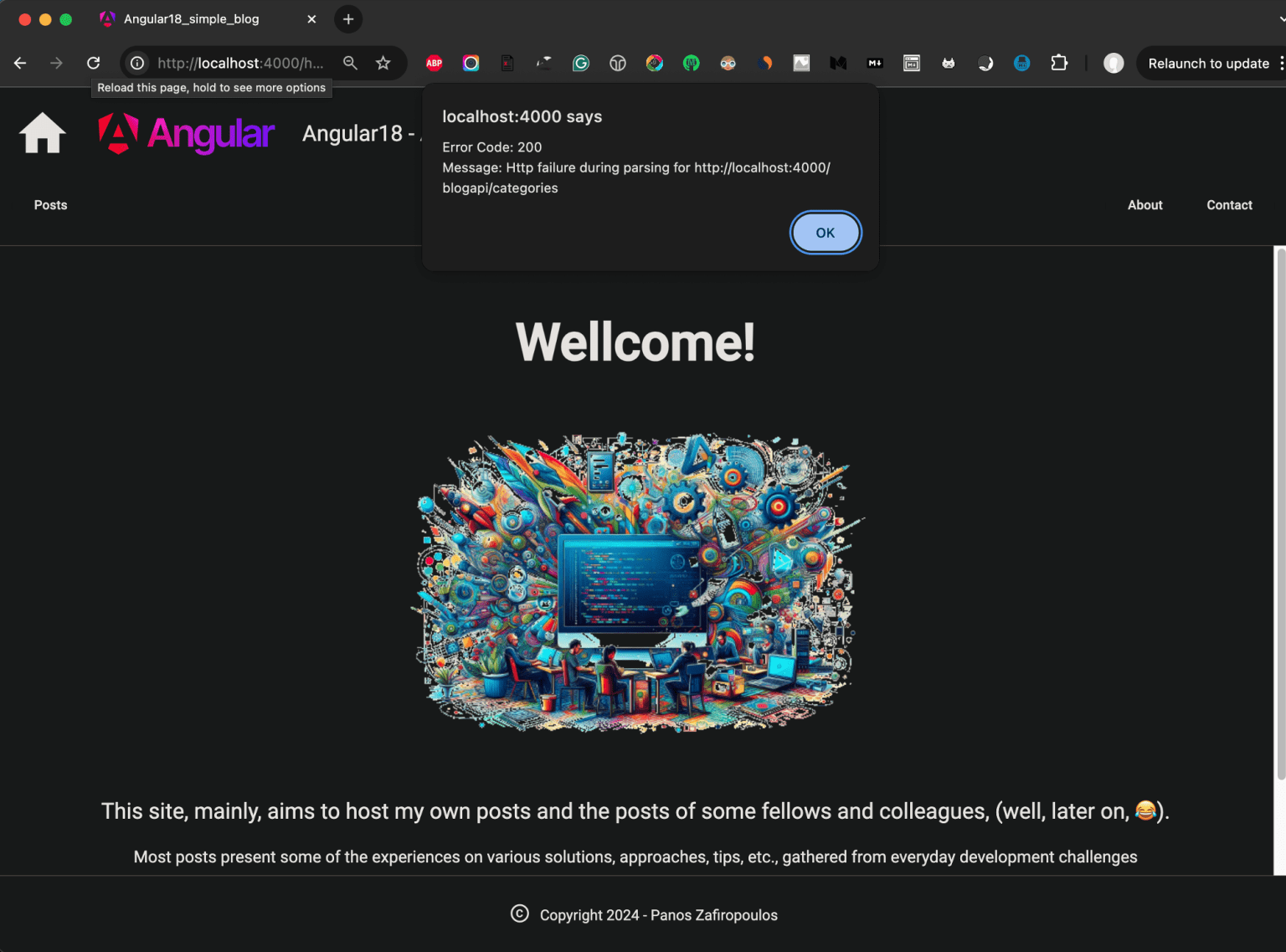The image size is (1286, 952).
Task: Open a new browser tab
Action: click(x=348, y=19)
